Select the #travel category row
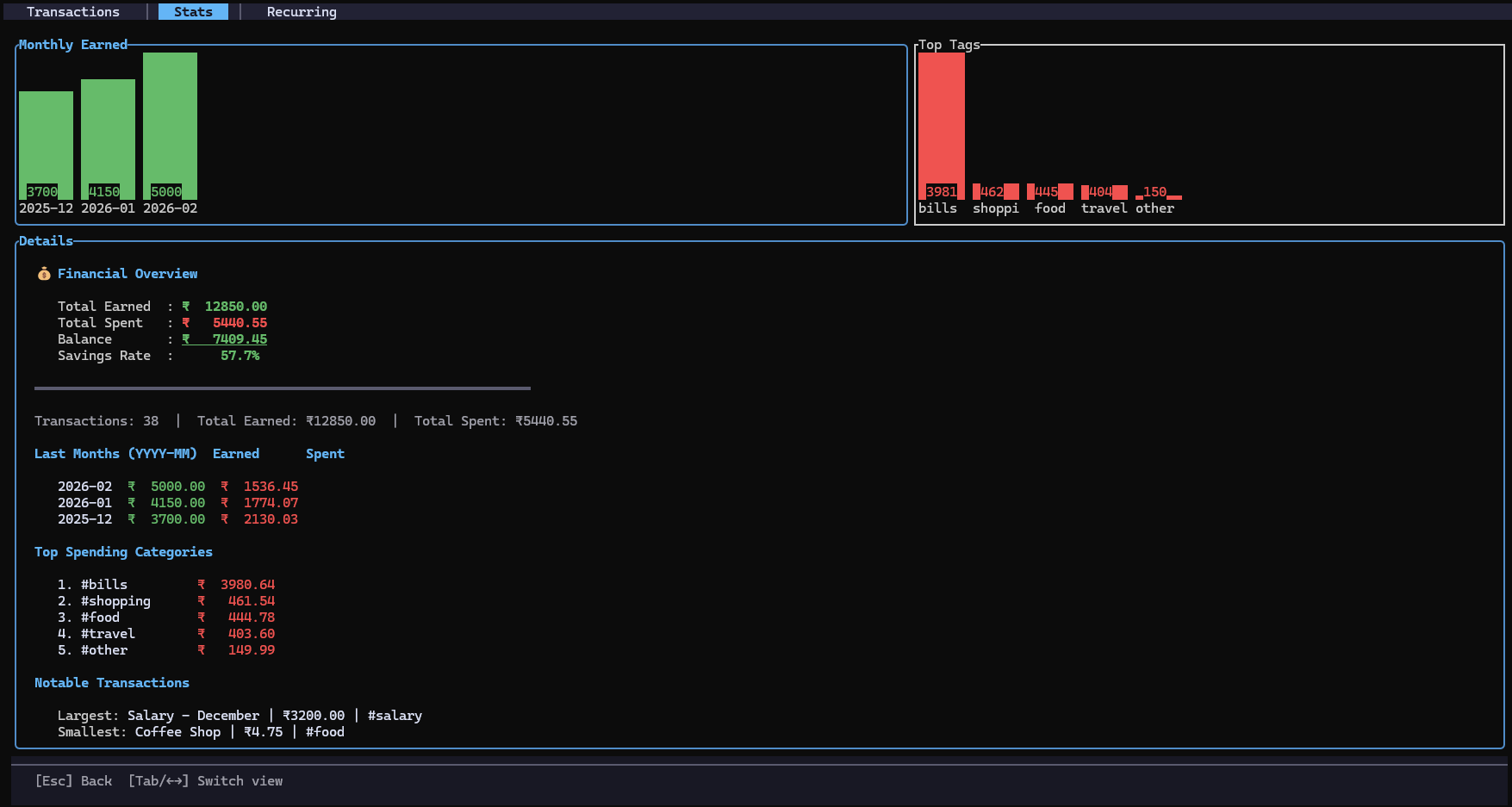The image size is (1512, 807). 166,634
